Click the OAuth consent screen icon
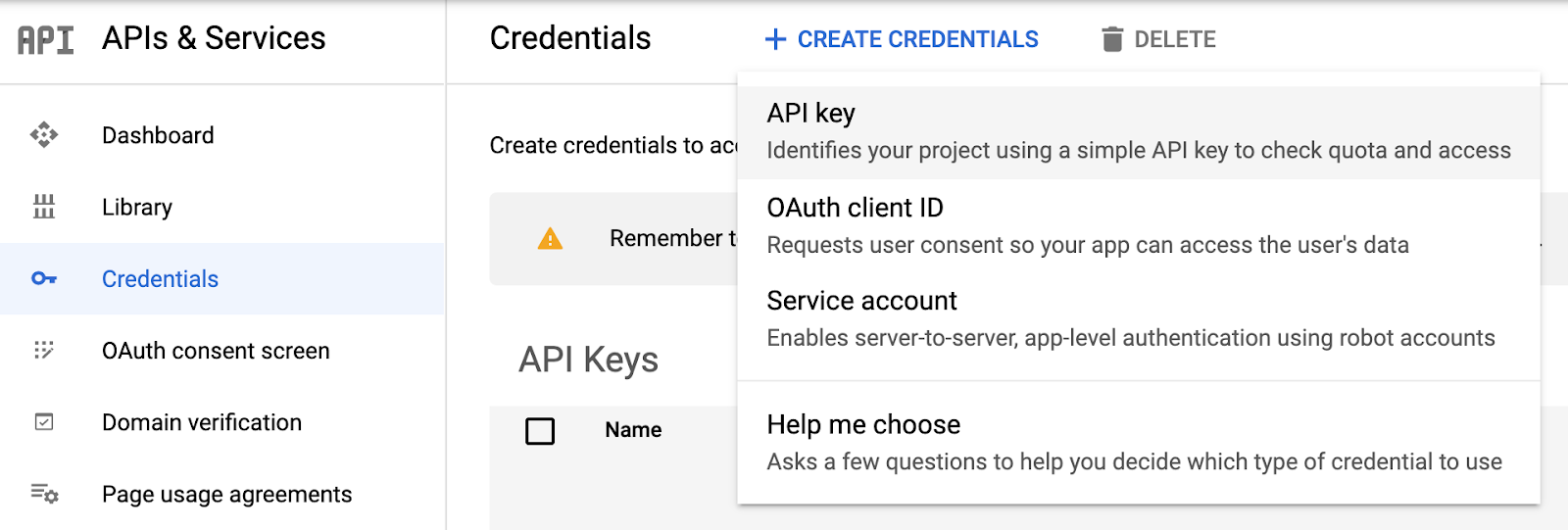This screenshot has width=1568, height=530. click(44, 351)
